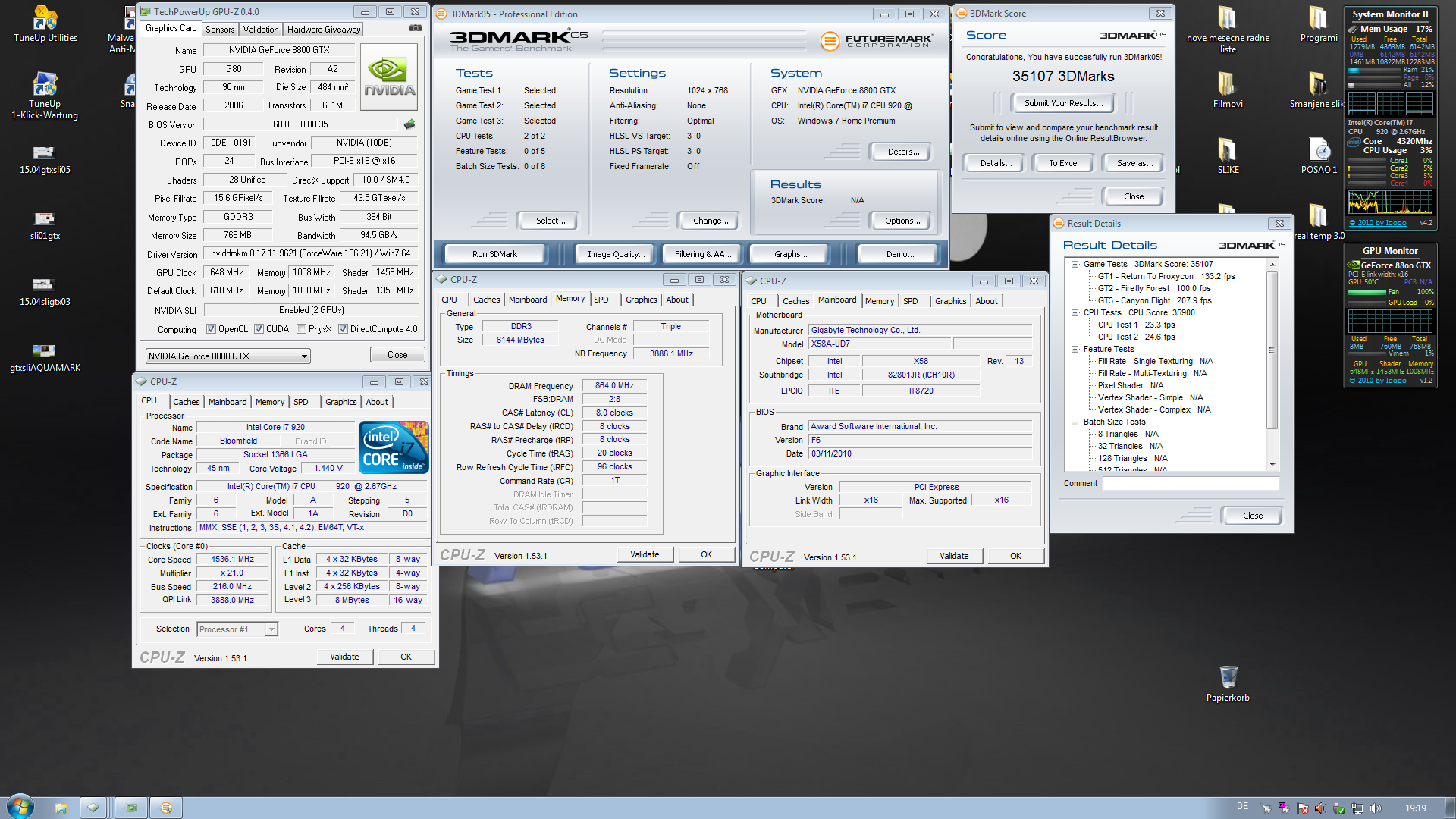
Task: Click Submit Your Results button
Action: click(x=1063, y=103)
